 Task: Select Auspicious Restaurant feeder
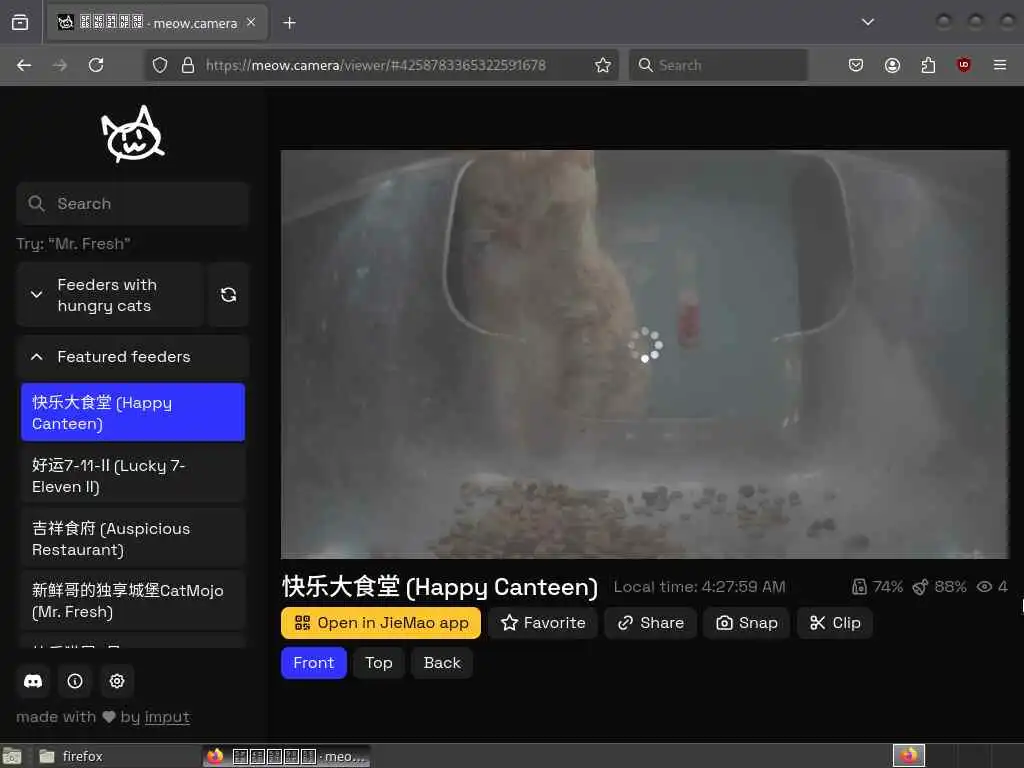133,539
